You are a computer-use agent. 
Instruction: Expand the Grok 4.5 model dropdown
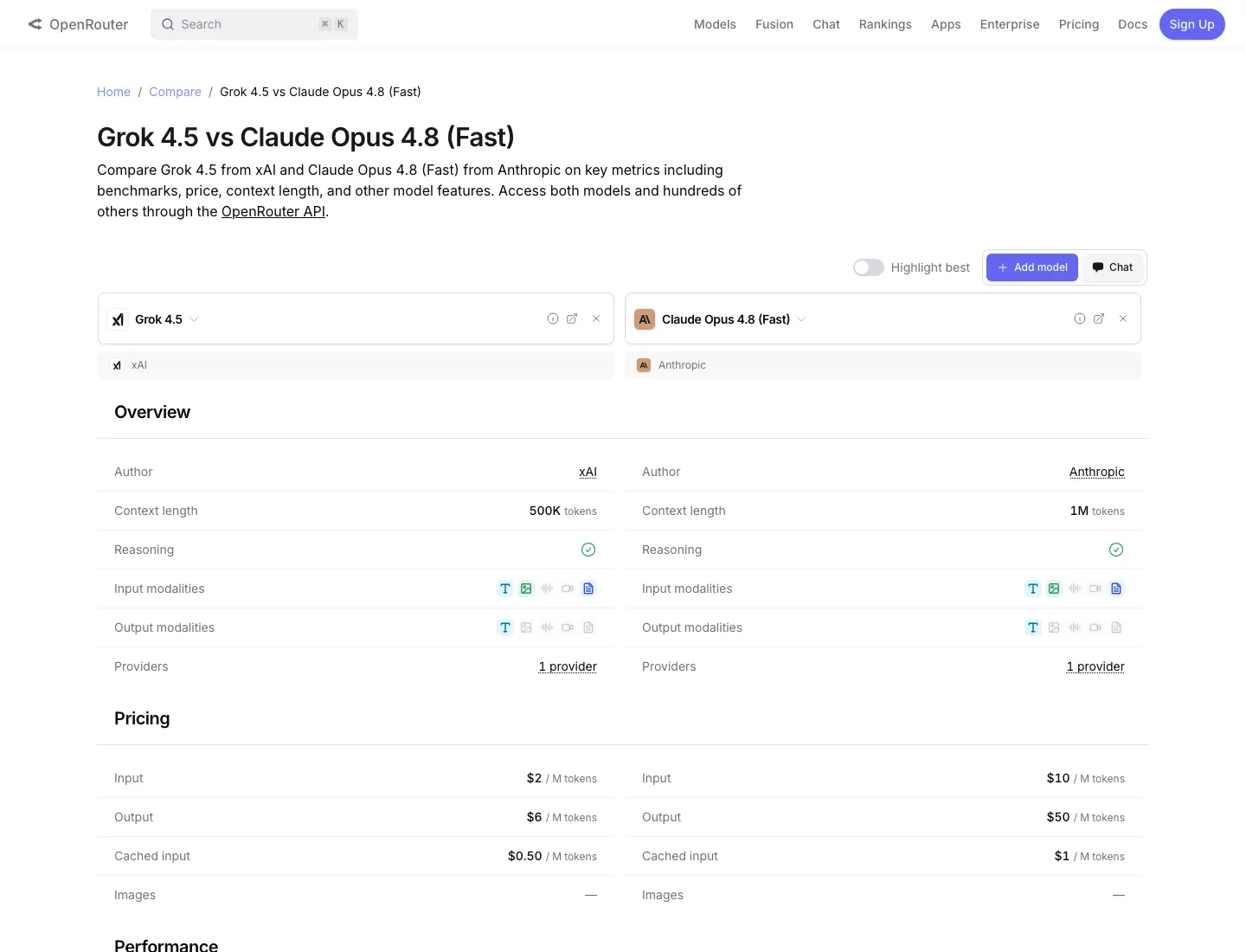[194, 319]
